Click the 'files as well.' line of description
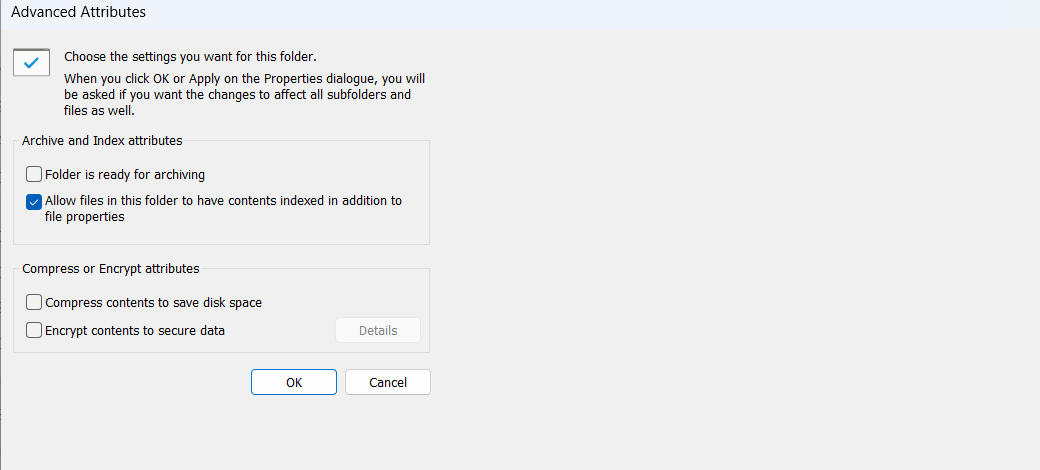The height and width of the screenshot is (470, 1040). click(99, 111)
